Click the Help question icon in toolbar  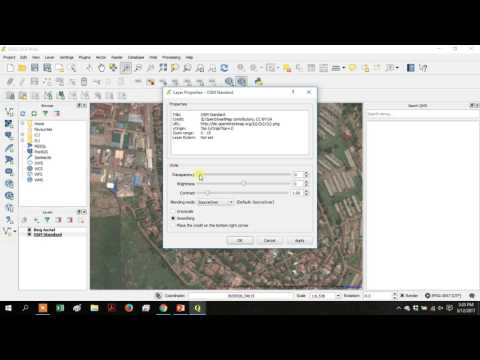point(423,68)
